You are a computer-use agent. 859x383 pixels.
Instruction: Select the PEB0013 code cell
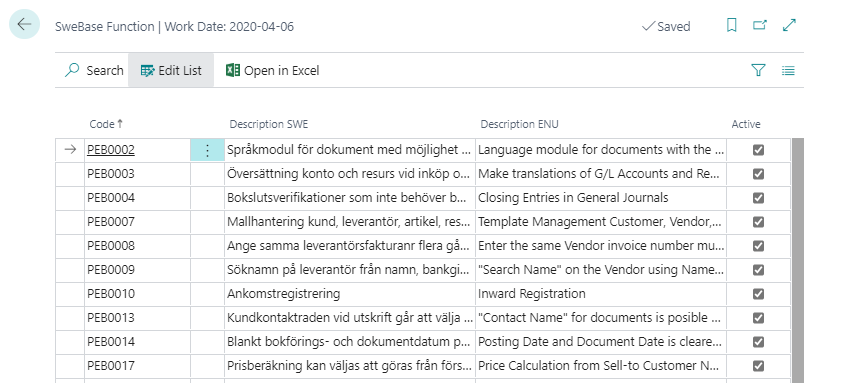coord(138,318)
